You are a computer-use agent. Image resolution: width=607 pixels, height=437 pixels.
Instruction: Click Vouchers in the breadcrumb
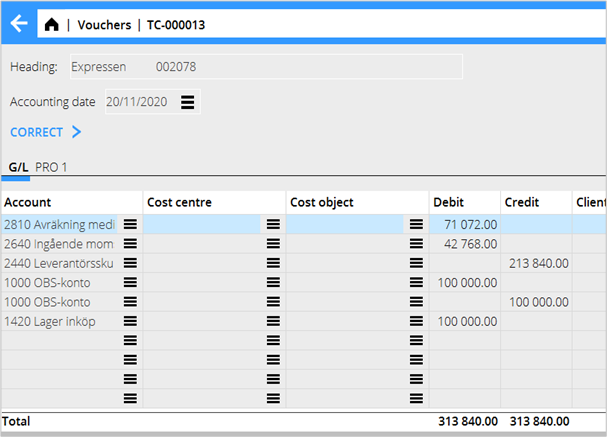click(x=105, y=25)
